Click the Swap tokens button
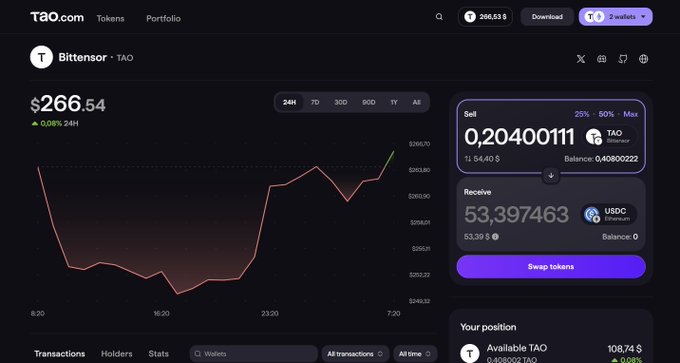This screenshot has width=680, height=363. [551, 267]
